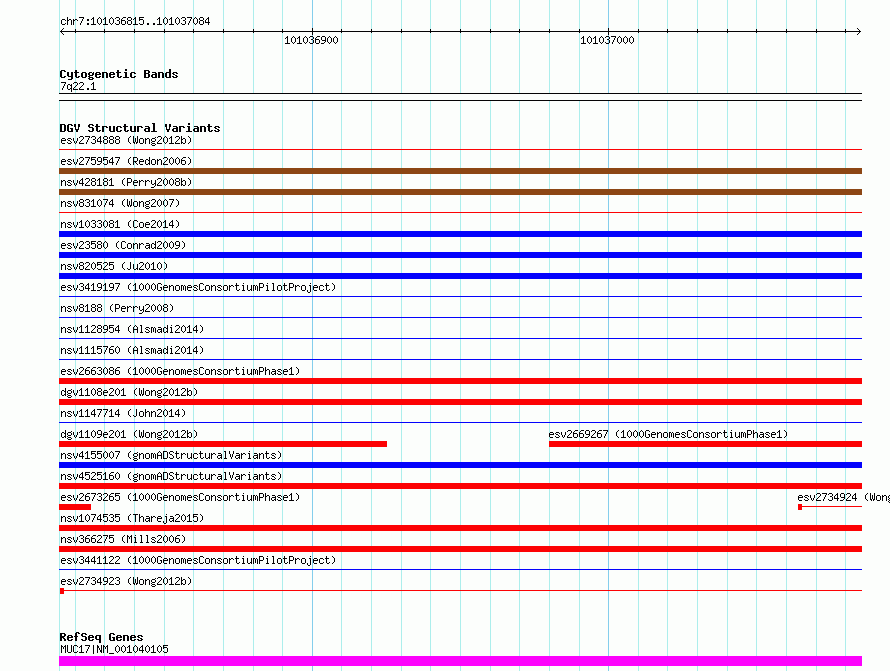Click the dgv1109e201 (Wong2012b) label
Viewport: 890px width, 671px height.
[x=129, y=434]
